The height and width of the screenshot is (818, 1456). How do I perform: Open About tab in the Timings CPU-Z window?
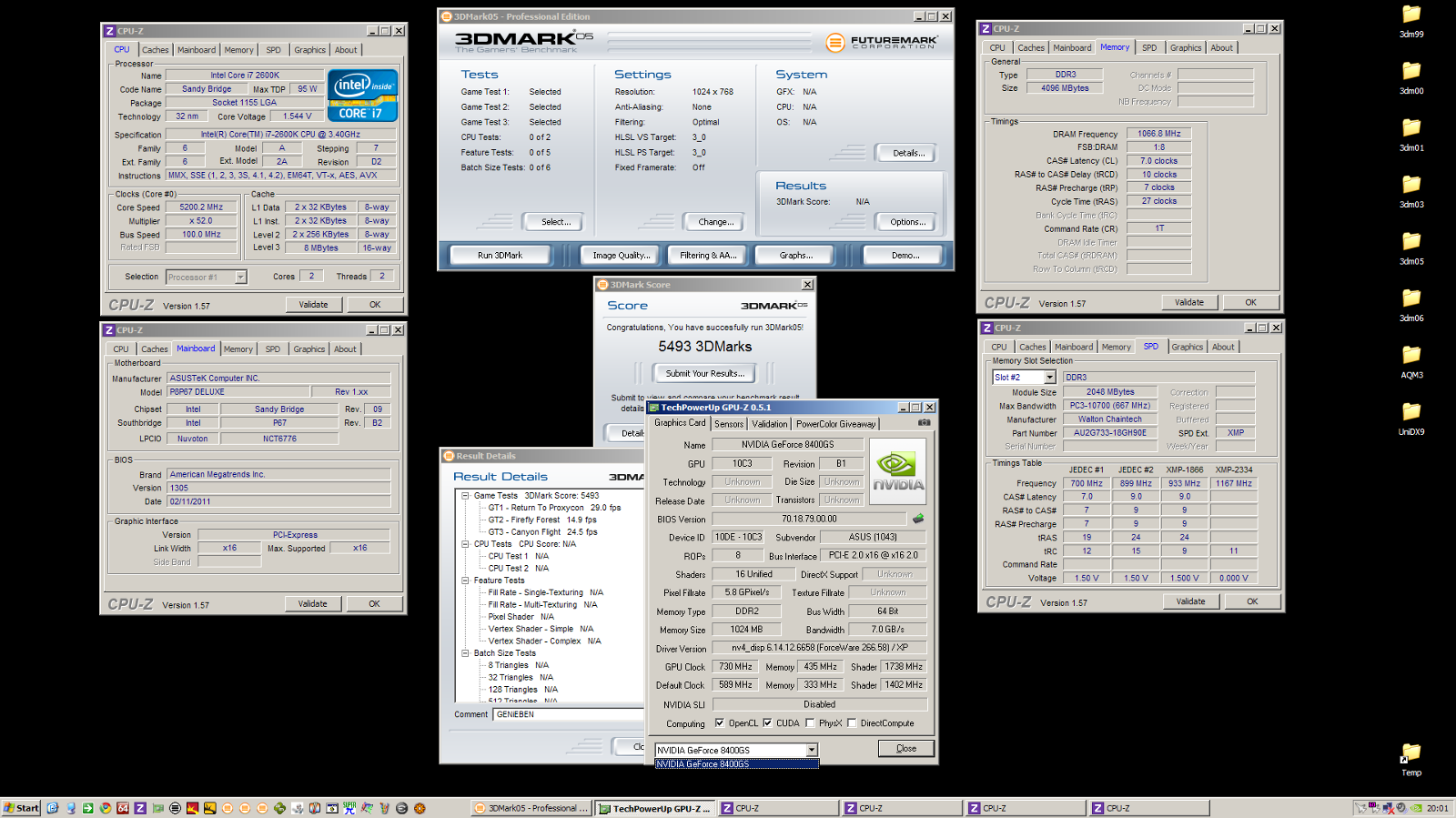tap(1221, 48)
